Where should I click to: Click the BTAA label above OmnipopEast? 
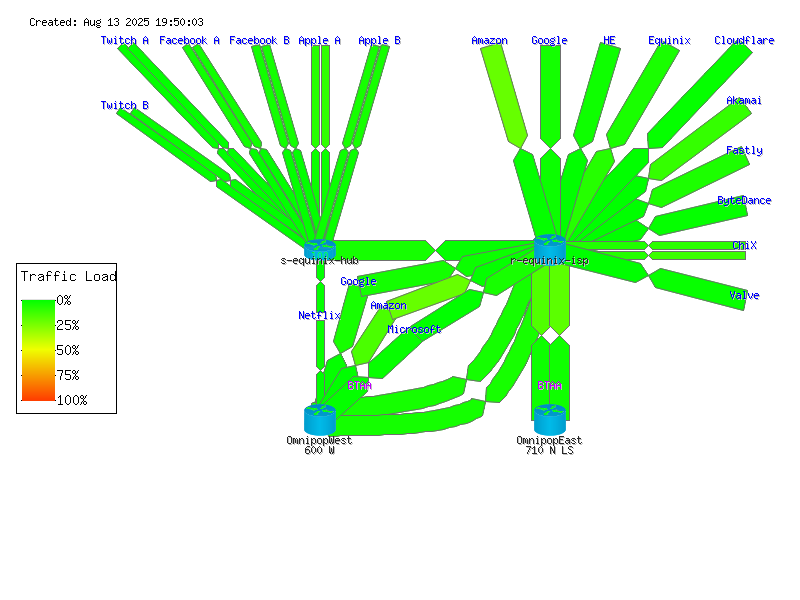549,385
